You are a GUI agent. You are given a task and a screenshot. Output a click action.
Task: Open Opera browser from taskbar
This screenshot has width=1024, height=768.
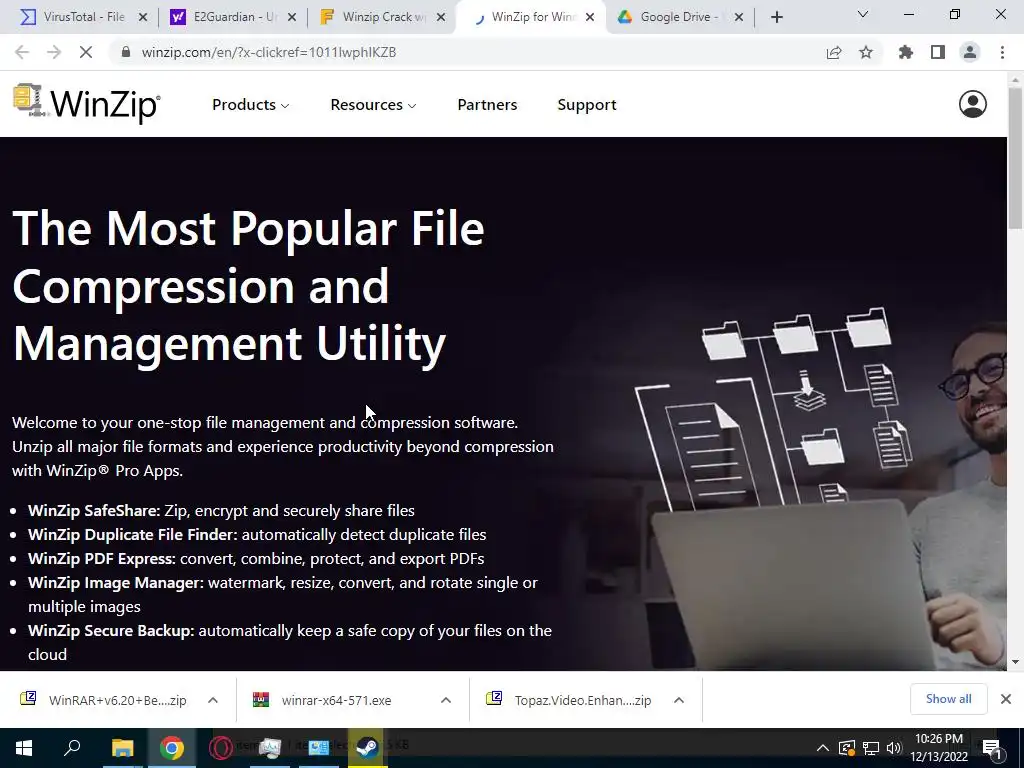[x=221, y=747]
